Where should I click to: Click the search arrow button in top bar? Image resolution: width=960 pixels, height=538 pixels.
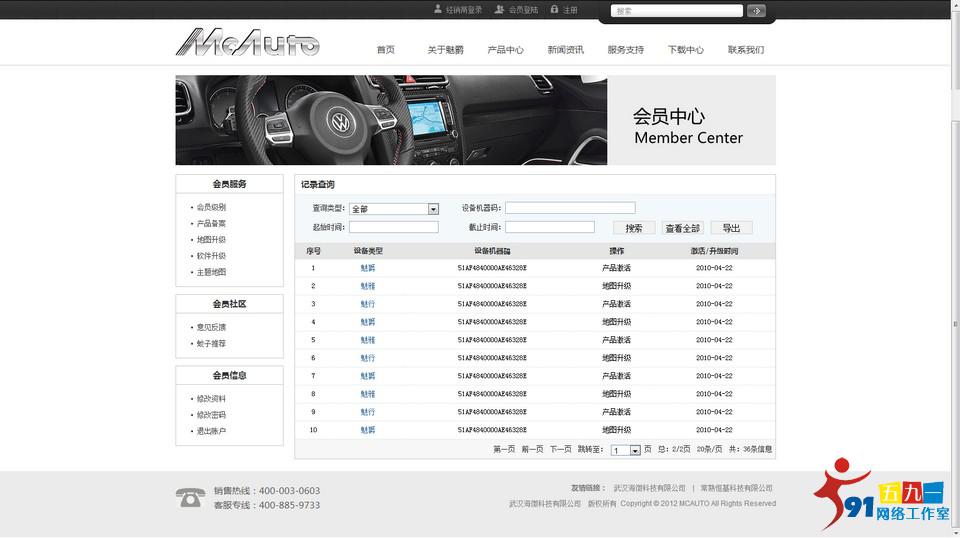click(x=756, y=11)
